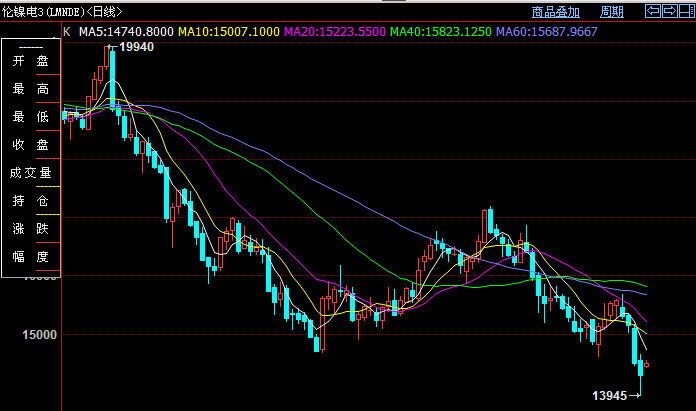Click the 13945 low price marker
Image resolution: width=696 pixels, height=411 pixels.
click(608, 397)
